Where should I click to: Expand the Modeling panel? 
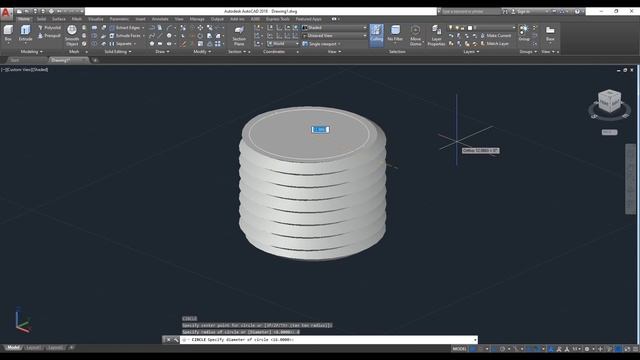coord(31,52)
